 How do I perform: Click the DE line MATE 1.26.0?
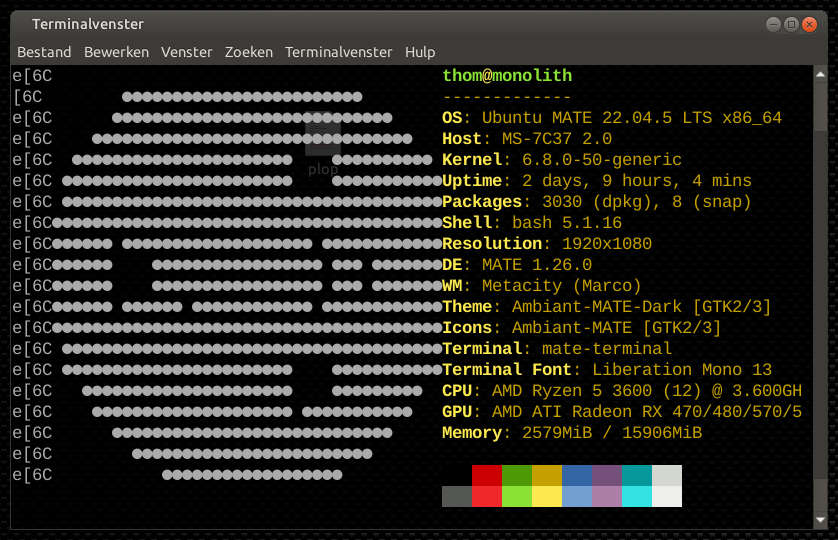pos(517,265)
